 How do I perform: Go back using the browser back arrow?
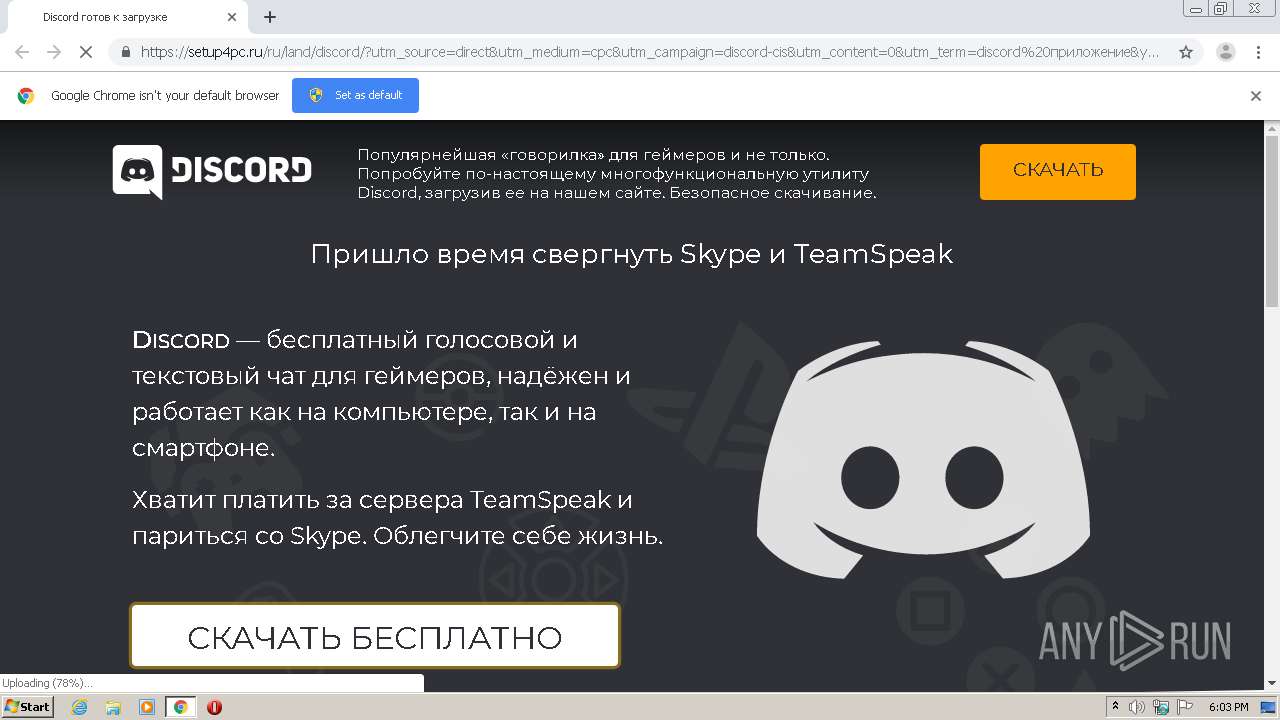point(22,52)
